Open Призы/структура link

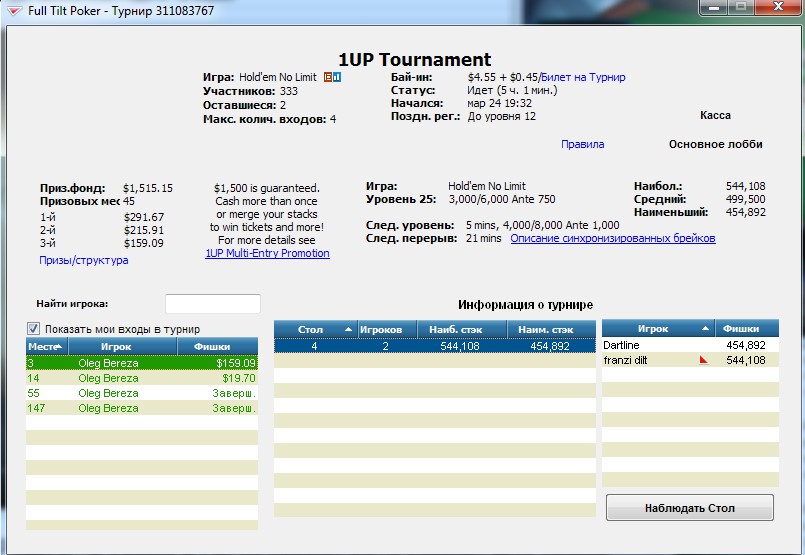tap(84, 260)
